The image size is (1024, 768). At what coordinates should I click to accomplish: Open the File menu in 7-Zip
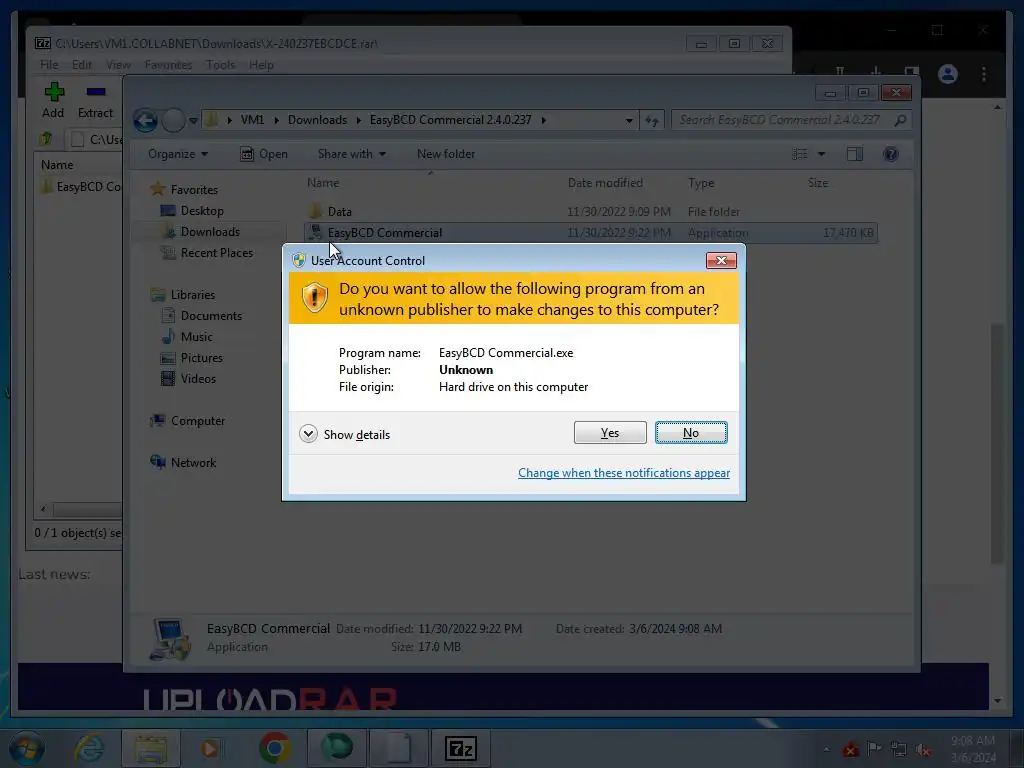pos(49,65)
